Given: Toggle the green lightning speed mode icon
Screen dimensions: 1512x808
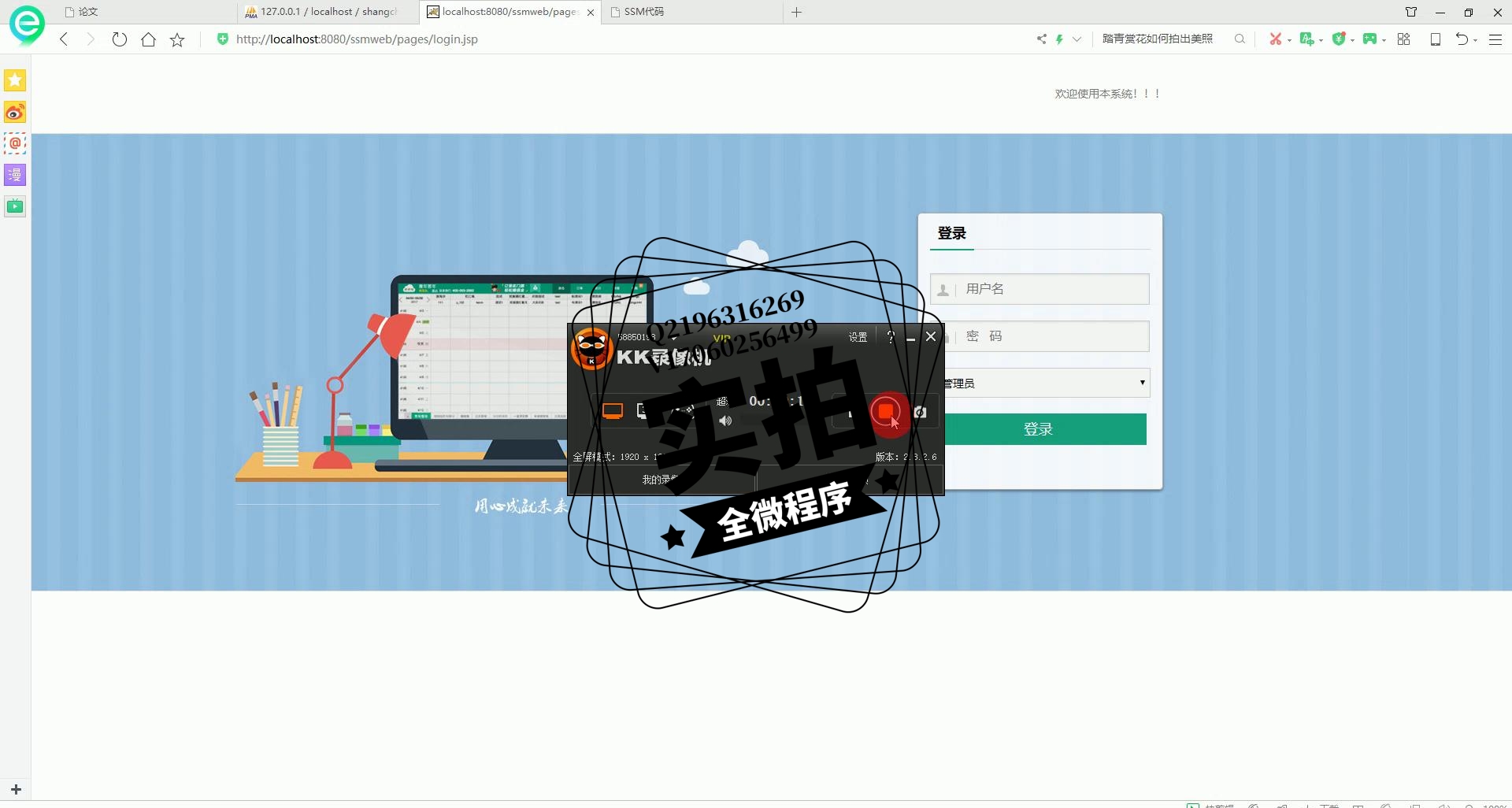Looking at the screenshot, I should pyautogui.click(x=1060, y=39).
